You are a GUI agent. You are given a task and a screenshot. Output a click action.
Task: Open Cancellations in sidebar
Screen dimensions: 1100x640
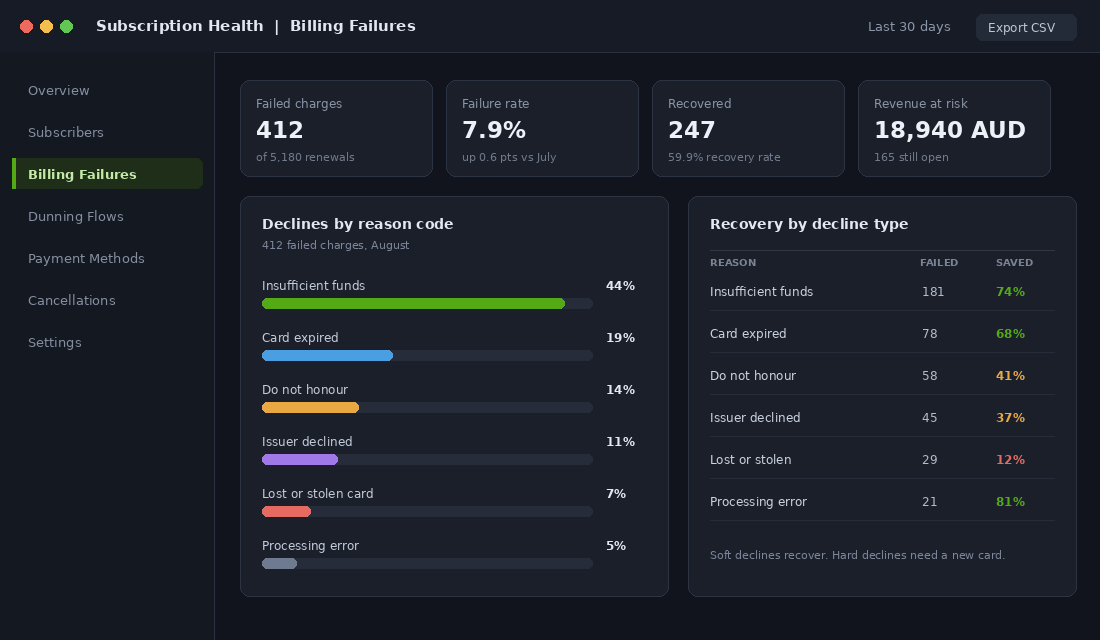tap(72, 300)
